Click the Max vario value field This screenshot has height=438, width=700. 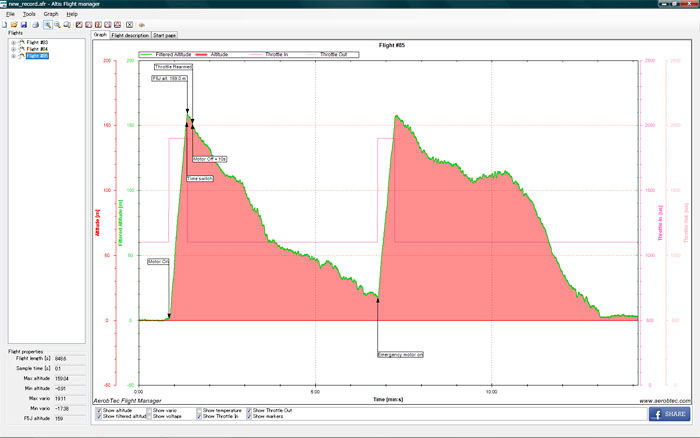69,399
